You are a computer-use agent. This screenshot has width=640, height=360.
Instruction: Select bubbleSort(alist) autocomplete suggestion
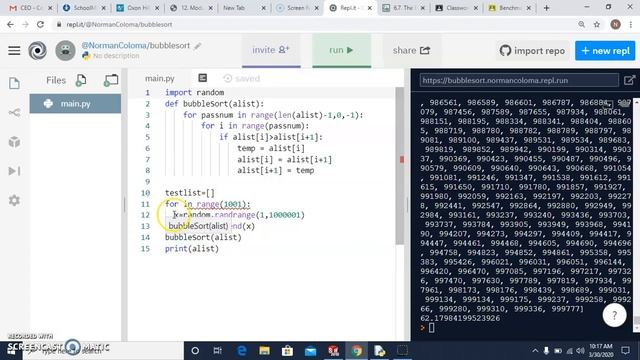pyautogui.click(x=198, y=226)
